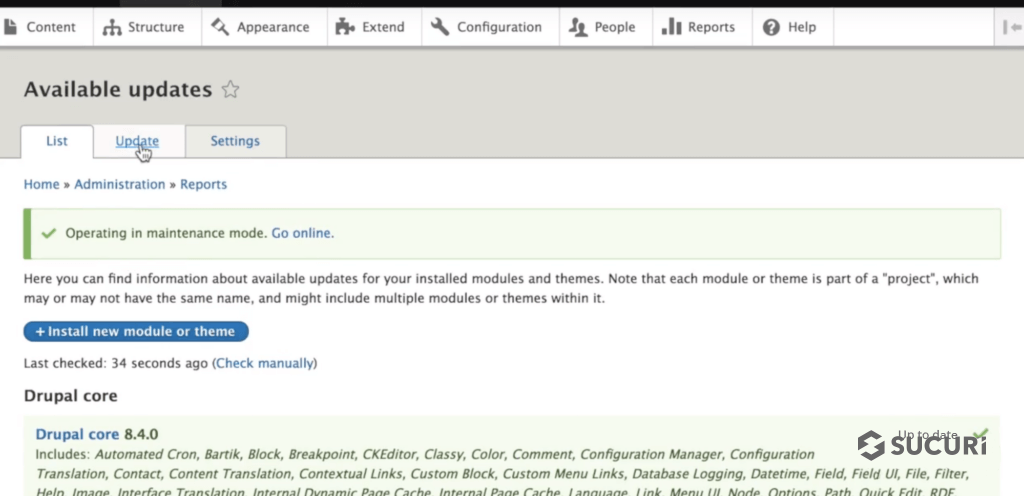Click the People users icon
This screenshot has width=1024, height=496.
tap(578, 27)
